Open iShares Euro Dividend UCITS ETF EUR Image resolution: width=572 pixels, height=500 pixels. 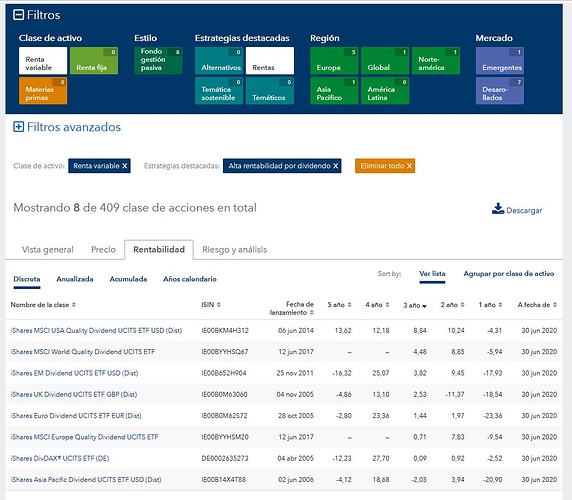pyautogui.click(x=76, y=415)
